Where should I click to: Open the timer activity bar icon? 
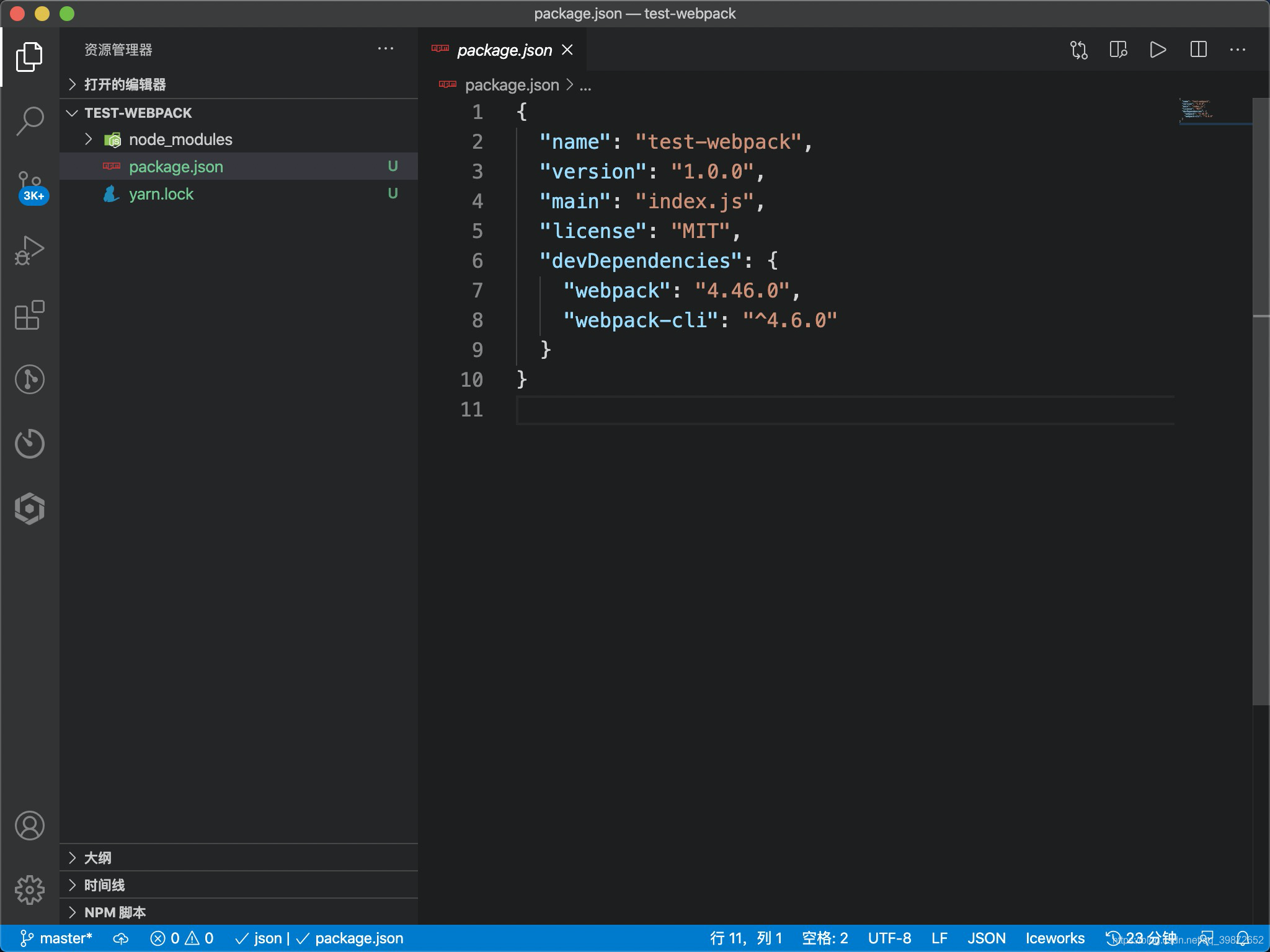[29, 443]
